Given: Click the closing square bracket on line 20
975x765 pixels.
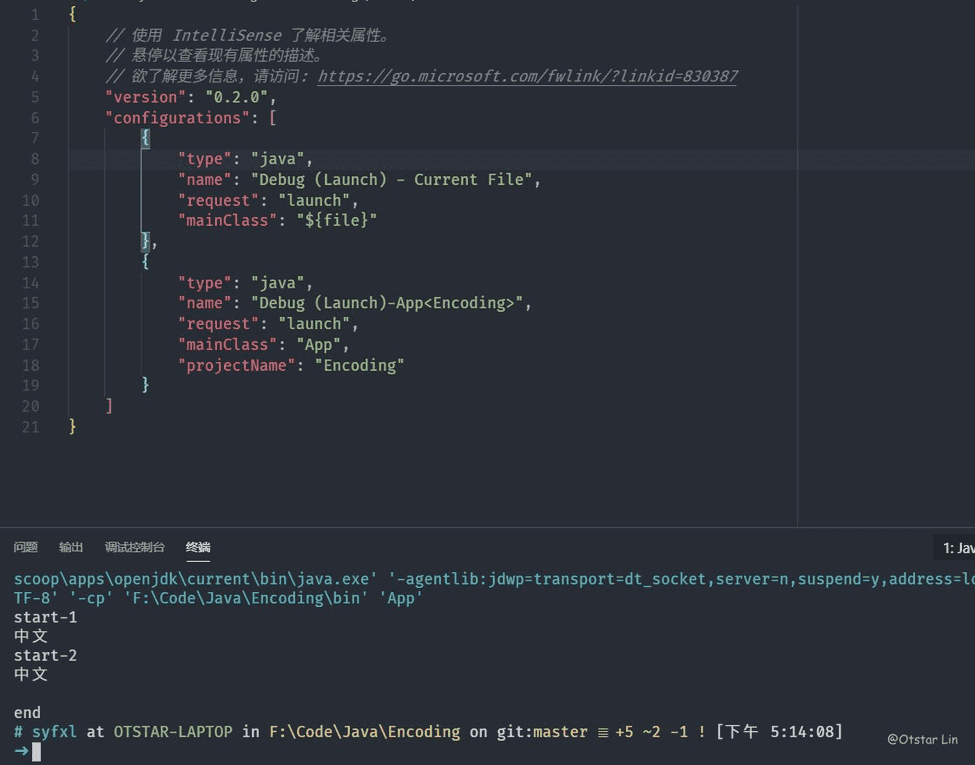Looking at the screenshot, I should click(x=109, y=406).
